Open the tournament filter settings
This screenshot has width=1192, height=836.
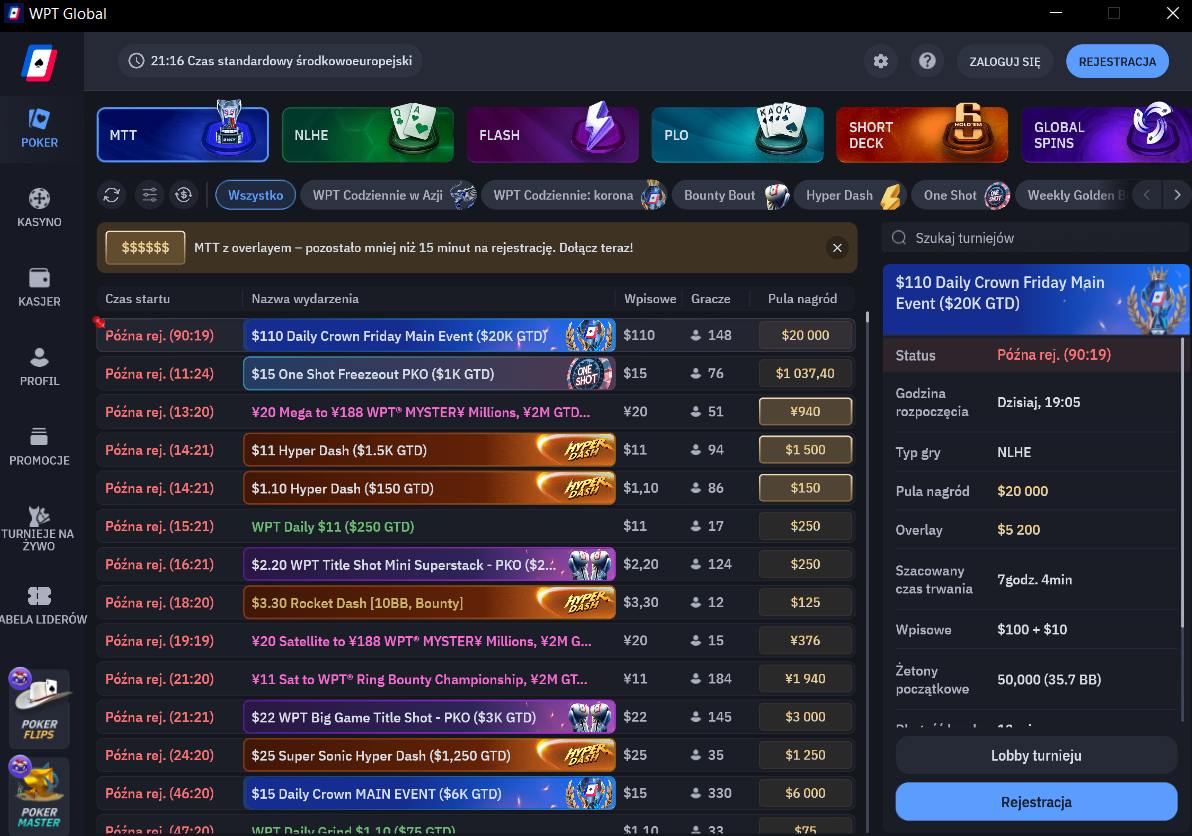(x=148, y=195)
